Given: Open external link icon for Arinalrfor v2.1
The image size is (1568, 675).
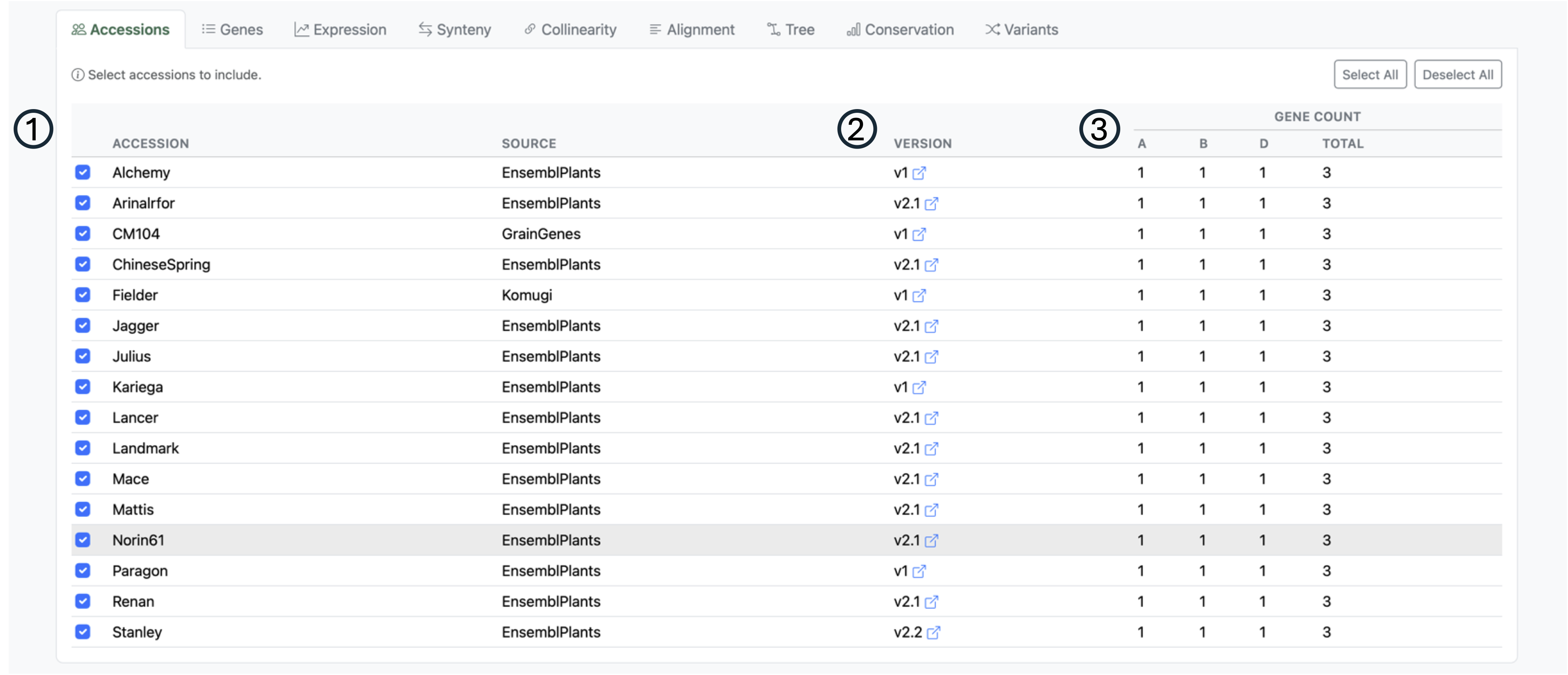Looking at the screenshot, I should pyautogui.click(x=931, y=204).
